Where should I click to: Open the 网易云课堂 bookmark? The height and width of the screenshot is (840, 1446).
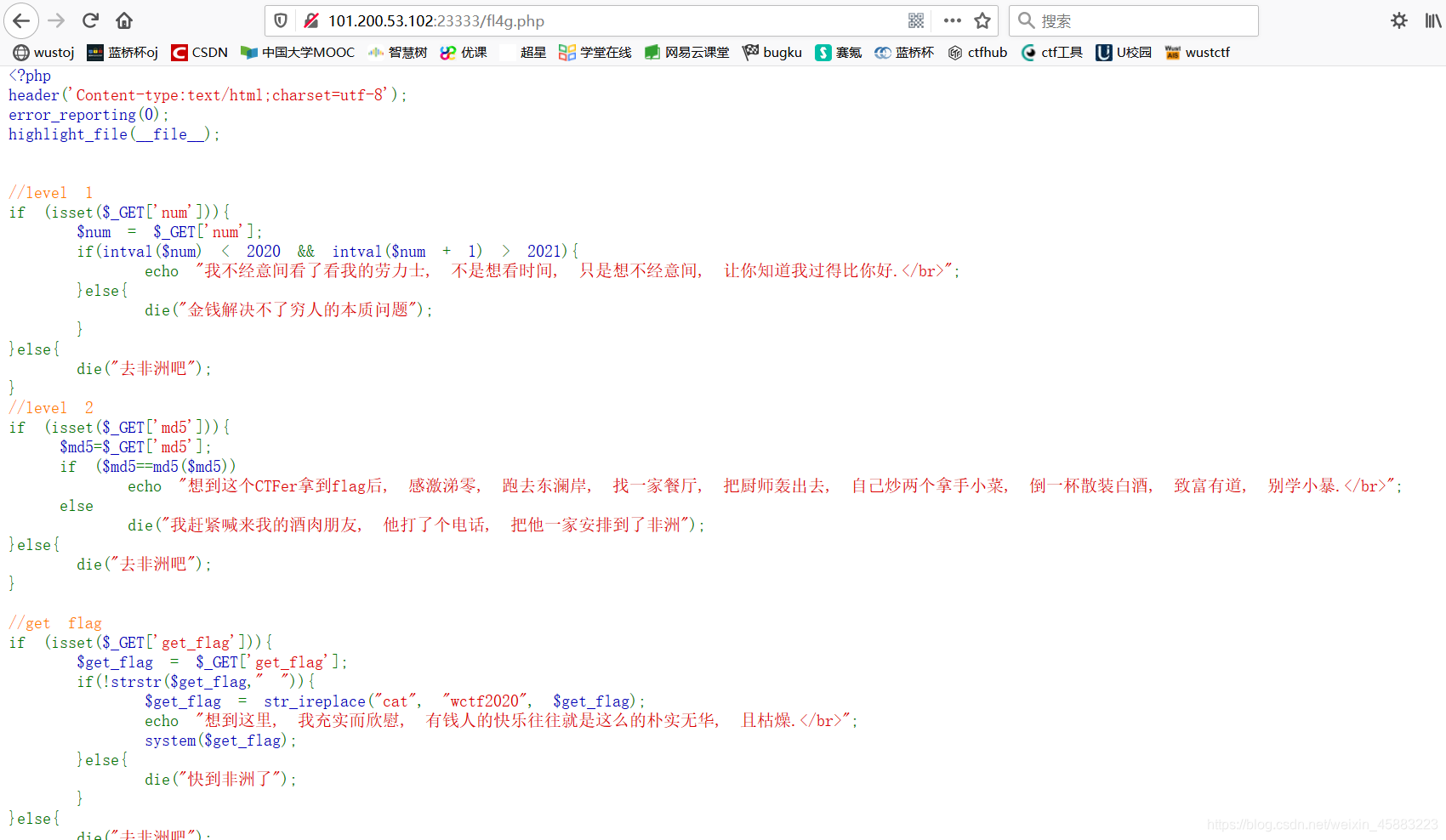tap(686, 53)
